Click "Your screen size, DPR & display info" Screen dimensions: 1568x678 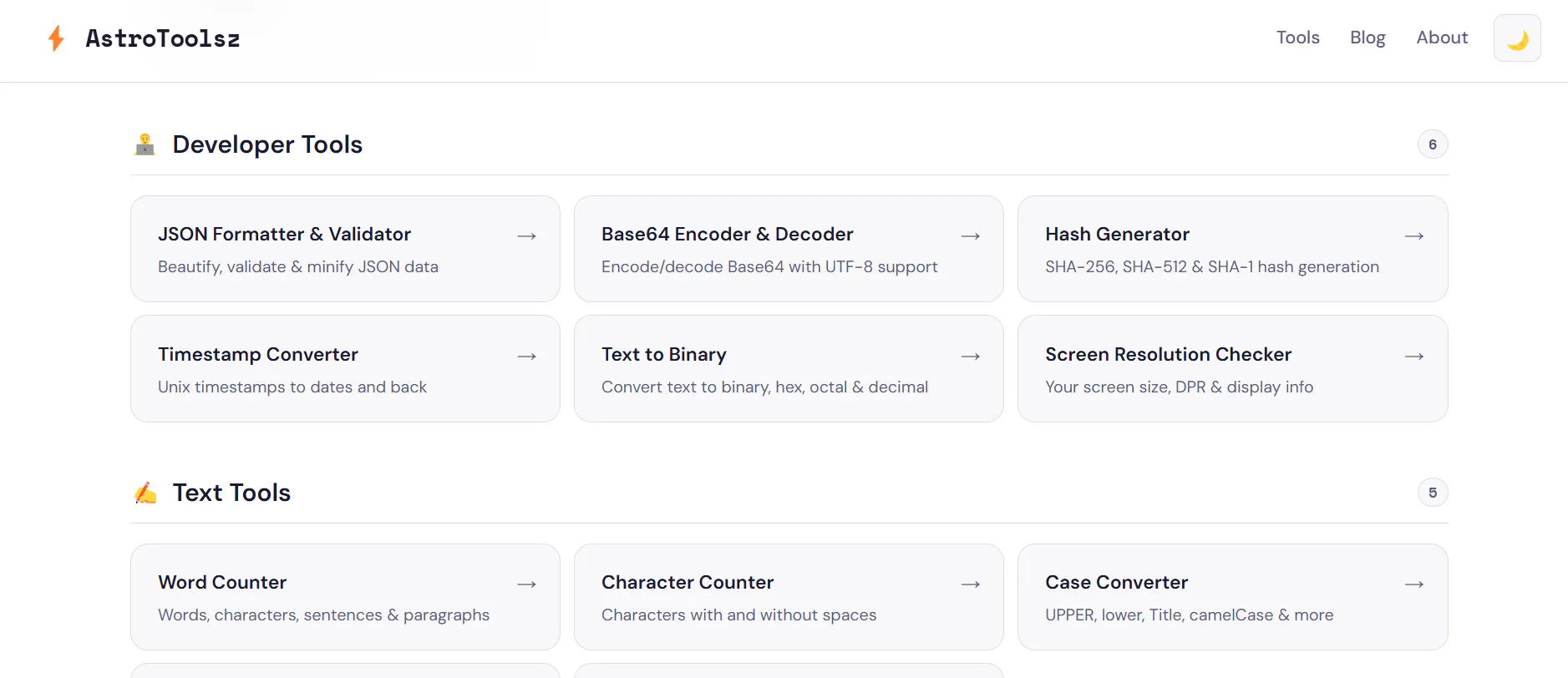click(x=1180, y=387)
